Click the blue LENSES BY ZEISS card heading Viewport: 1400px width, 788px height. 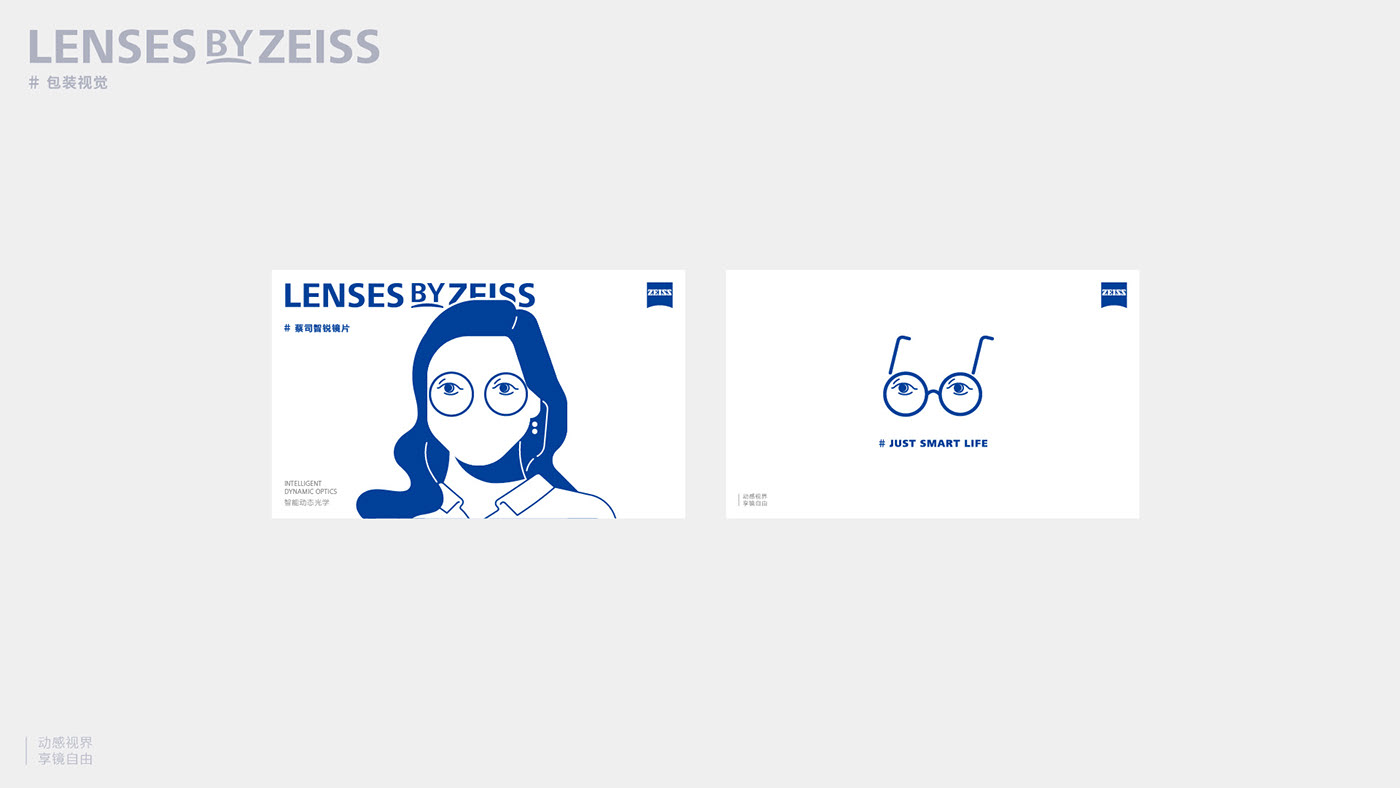(409, 294)
